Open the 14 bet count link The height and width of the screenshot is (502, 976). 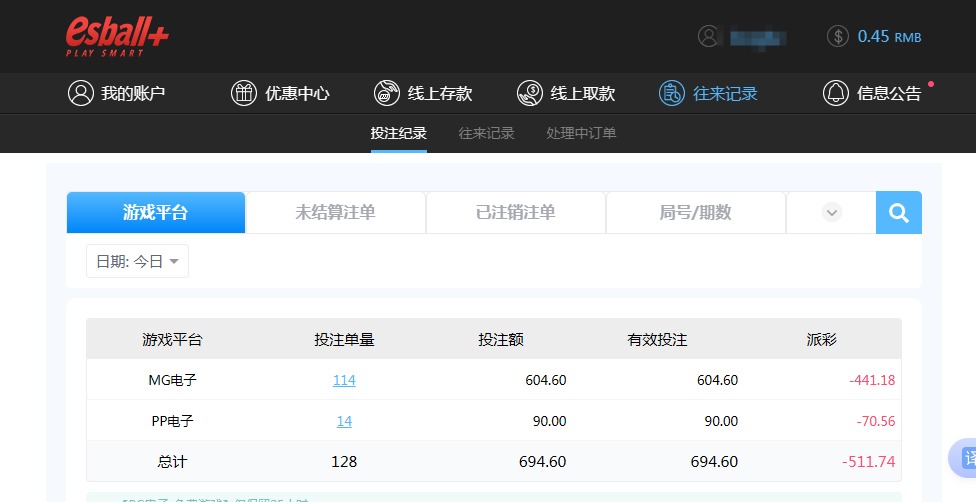[x=344, y=421]
